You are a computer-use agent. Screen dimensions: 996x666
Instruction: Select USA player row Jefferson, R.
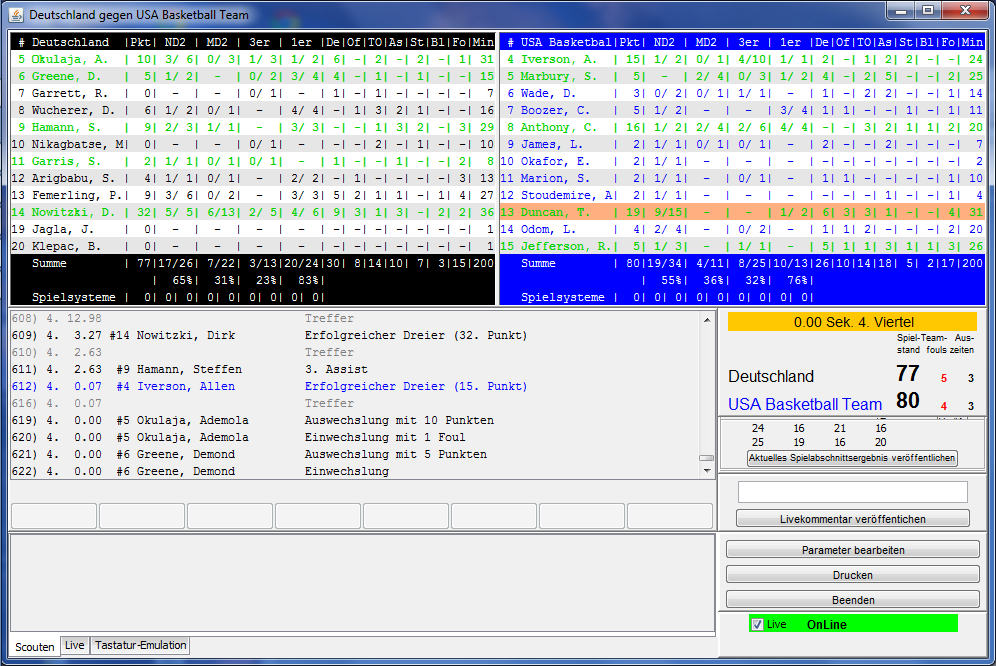click(x=742, y=246)
